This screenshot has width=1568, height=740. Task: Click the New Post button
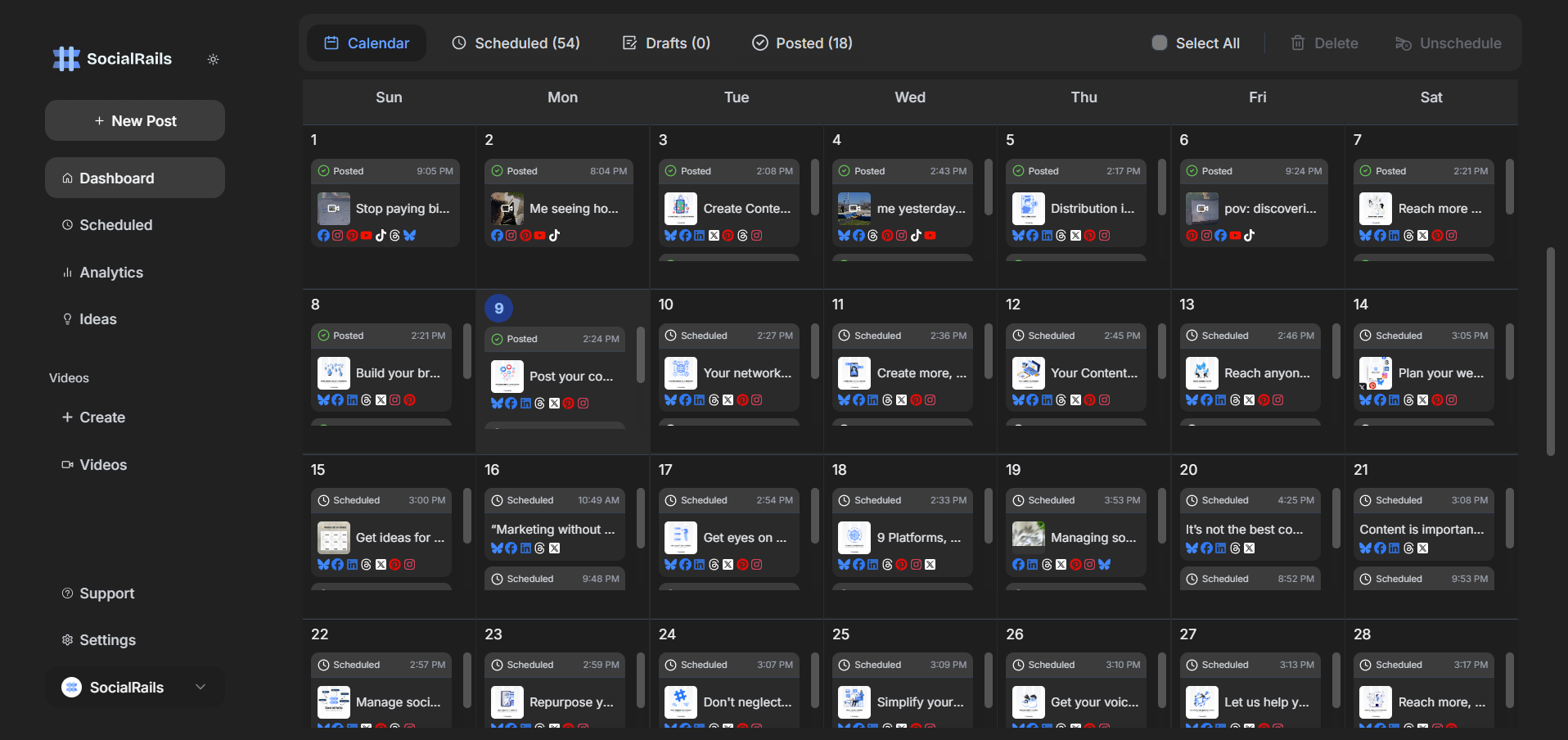pos(134,120)
